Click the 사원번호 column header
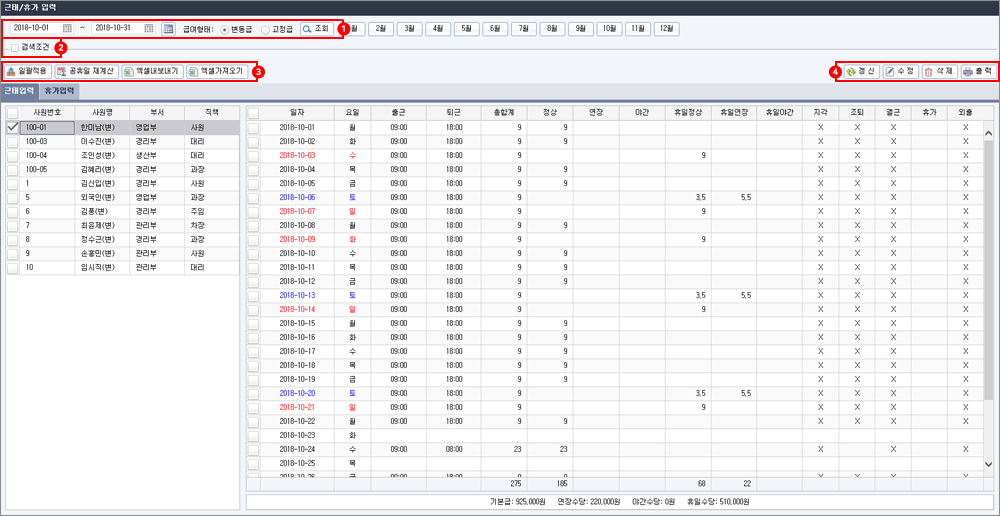 pyautogui.click(x=47, y=112)
